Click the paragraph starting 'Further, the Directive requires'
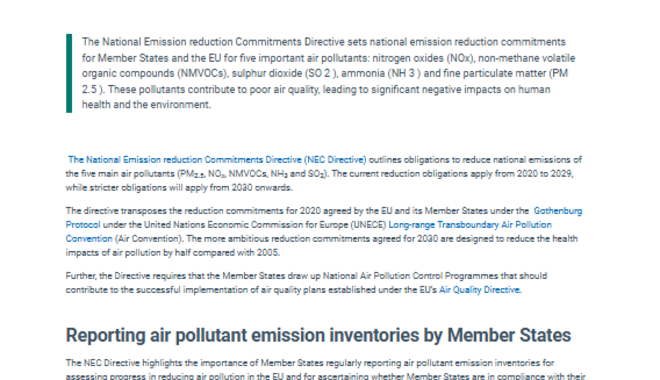Image resolution: width=660 pixels, height=380 pixels. click(306, 283)
